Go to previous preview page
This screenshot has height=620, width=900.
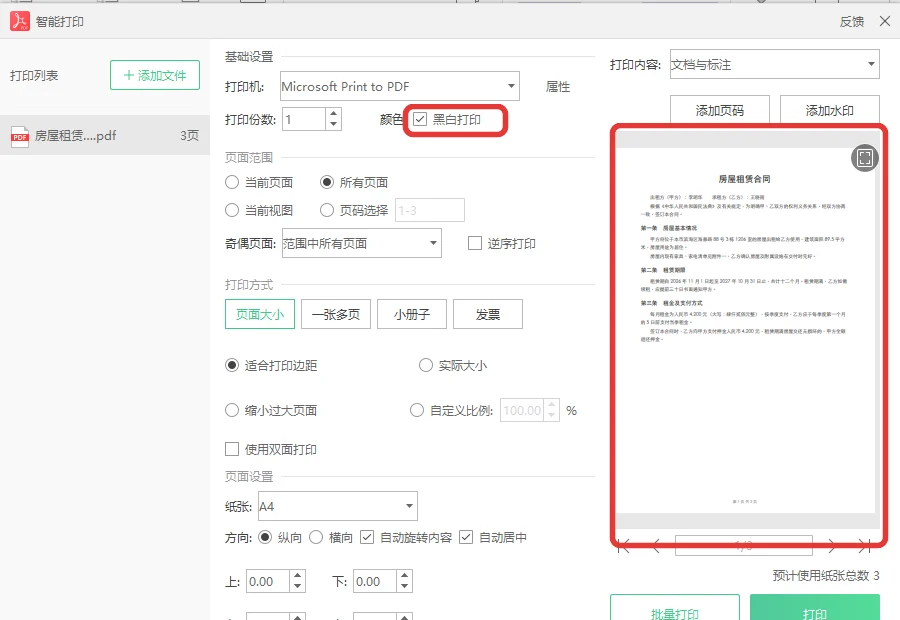[x=657, y=546]
